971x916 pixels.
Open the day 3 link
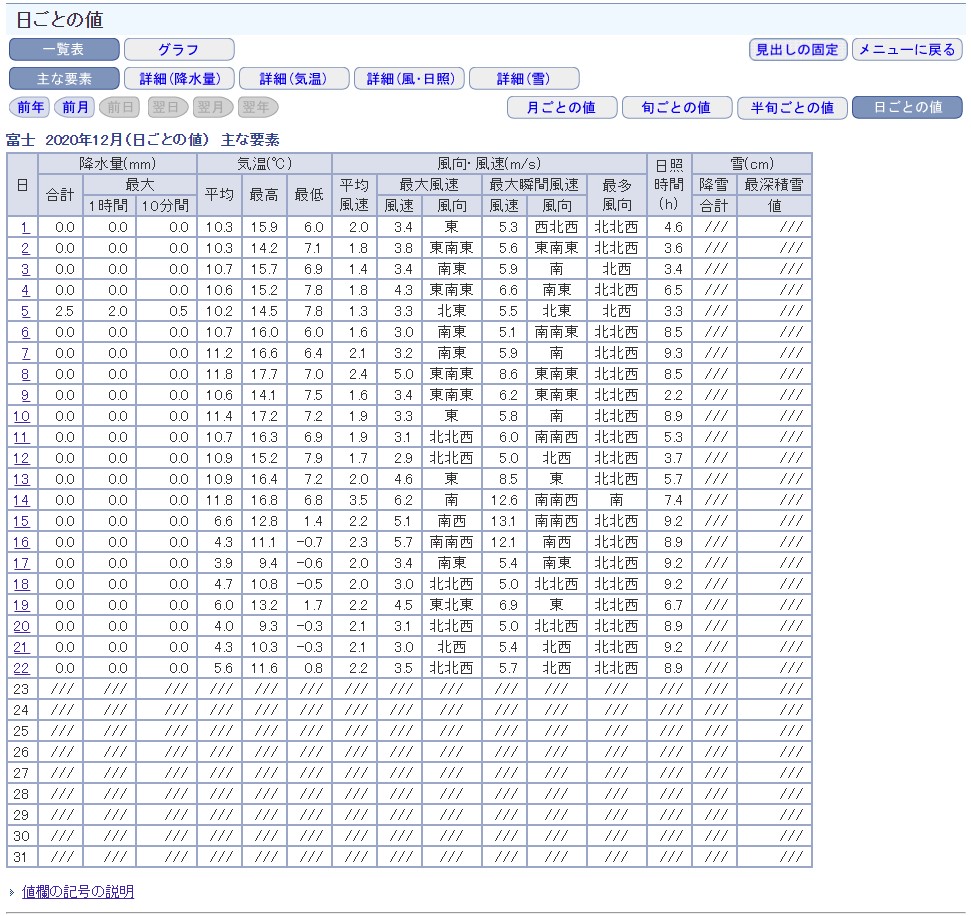point(25,269)
